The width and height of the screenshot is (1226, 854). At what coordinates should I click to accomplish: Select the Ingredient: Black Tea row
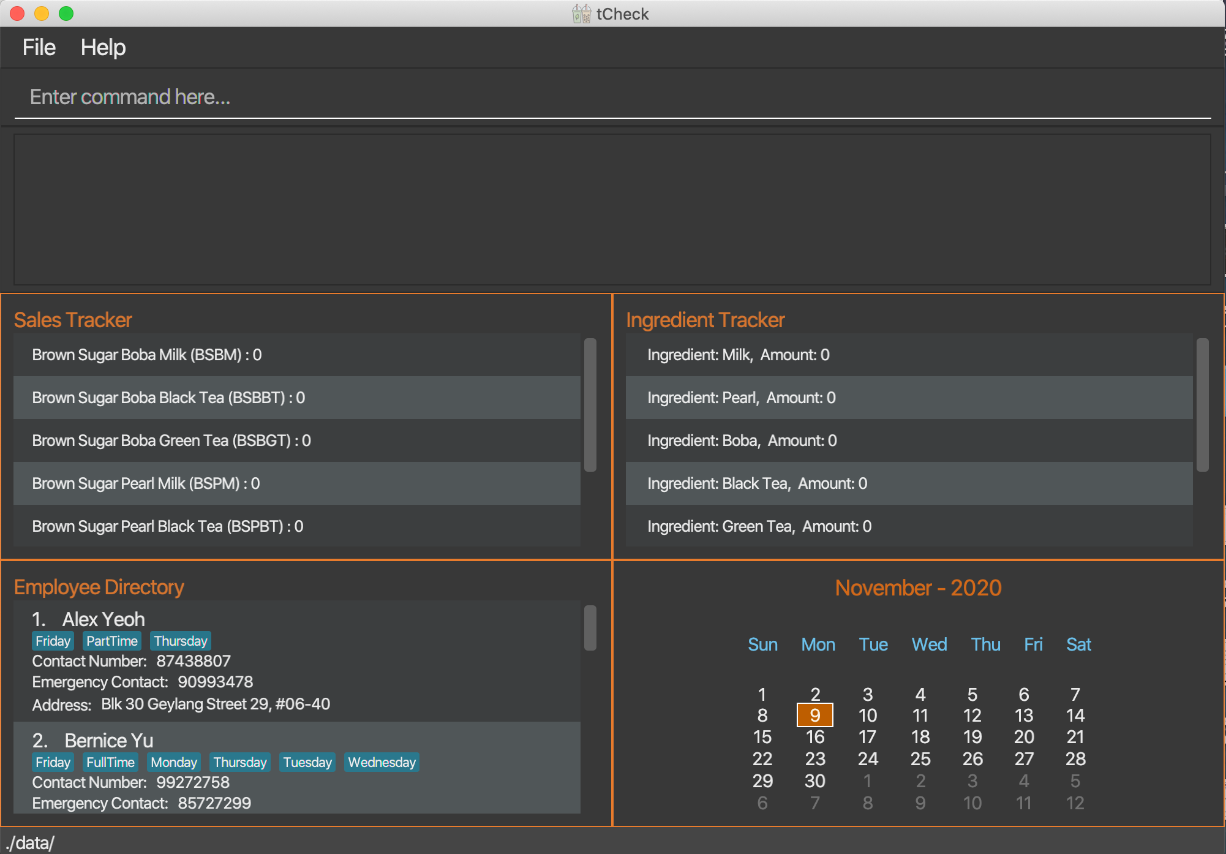coord(909,484)
